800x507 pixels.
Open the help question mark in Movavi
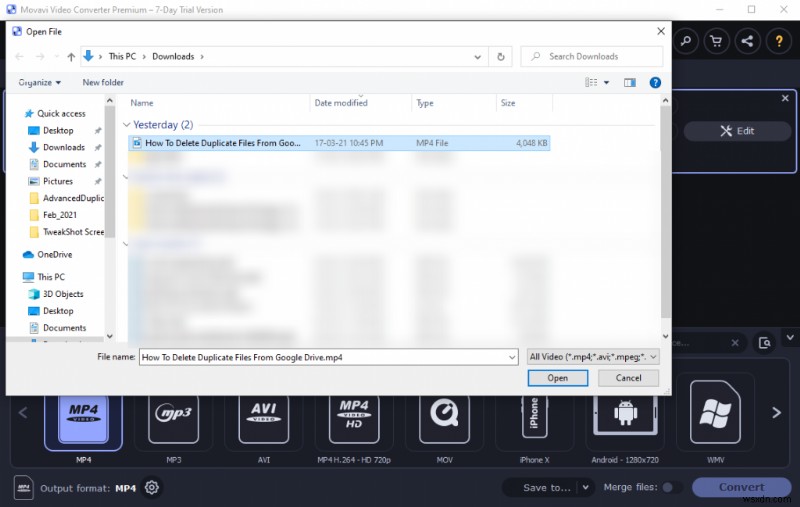point(779,41)
